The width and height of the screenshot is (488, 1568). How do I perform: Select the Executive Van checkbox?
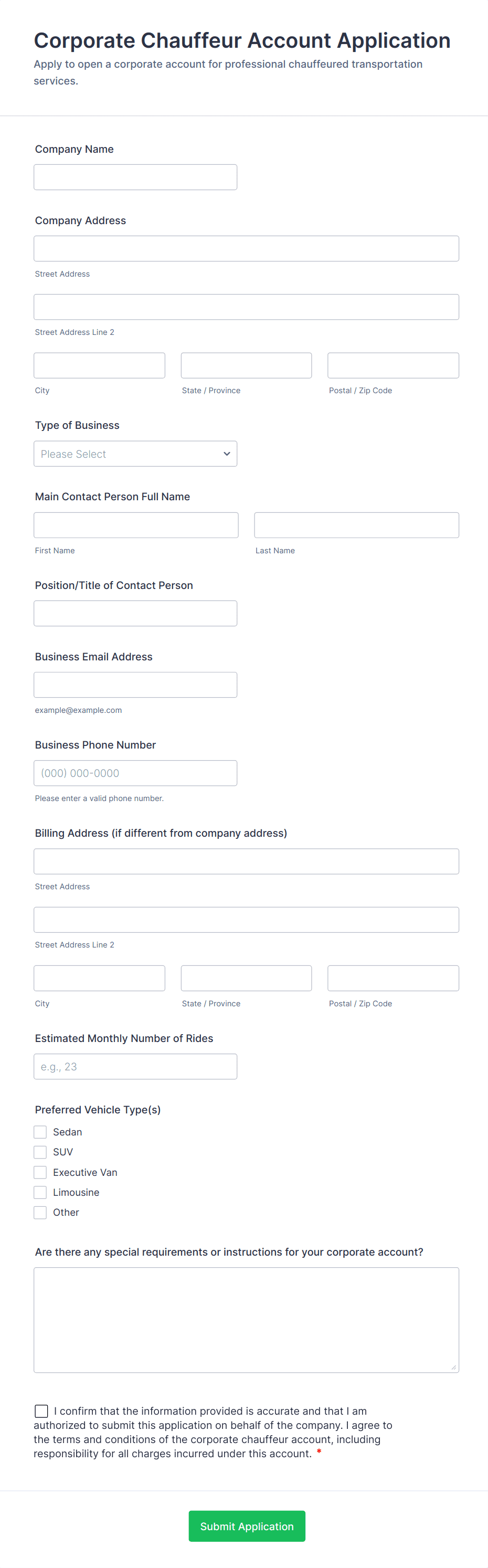(x=40, y=1172)
